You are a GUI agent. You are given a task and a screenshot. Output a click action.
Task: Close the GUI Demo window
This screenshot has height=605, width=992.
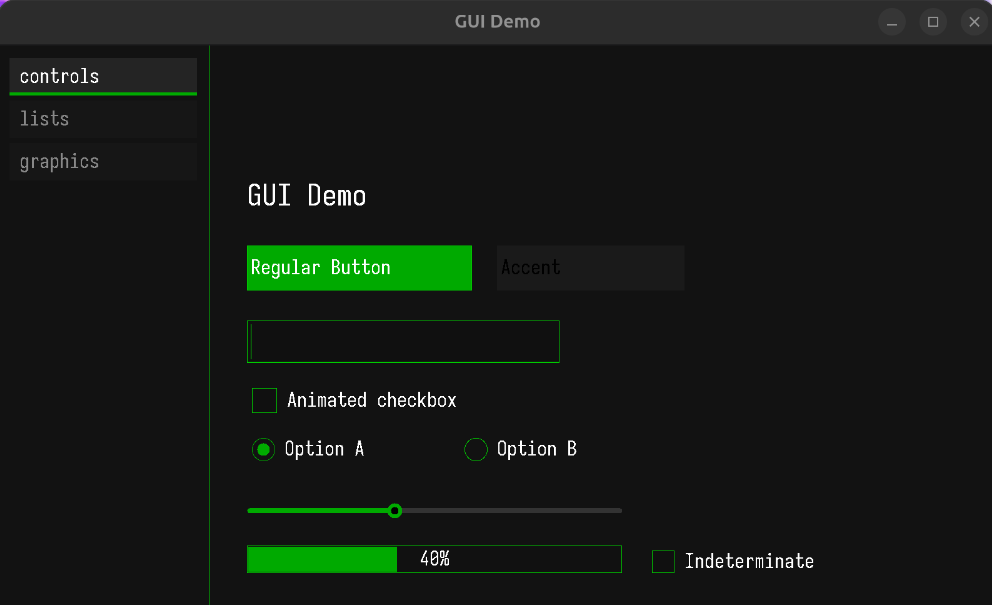pos(974,22)
